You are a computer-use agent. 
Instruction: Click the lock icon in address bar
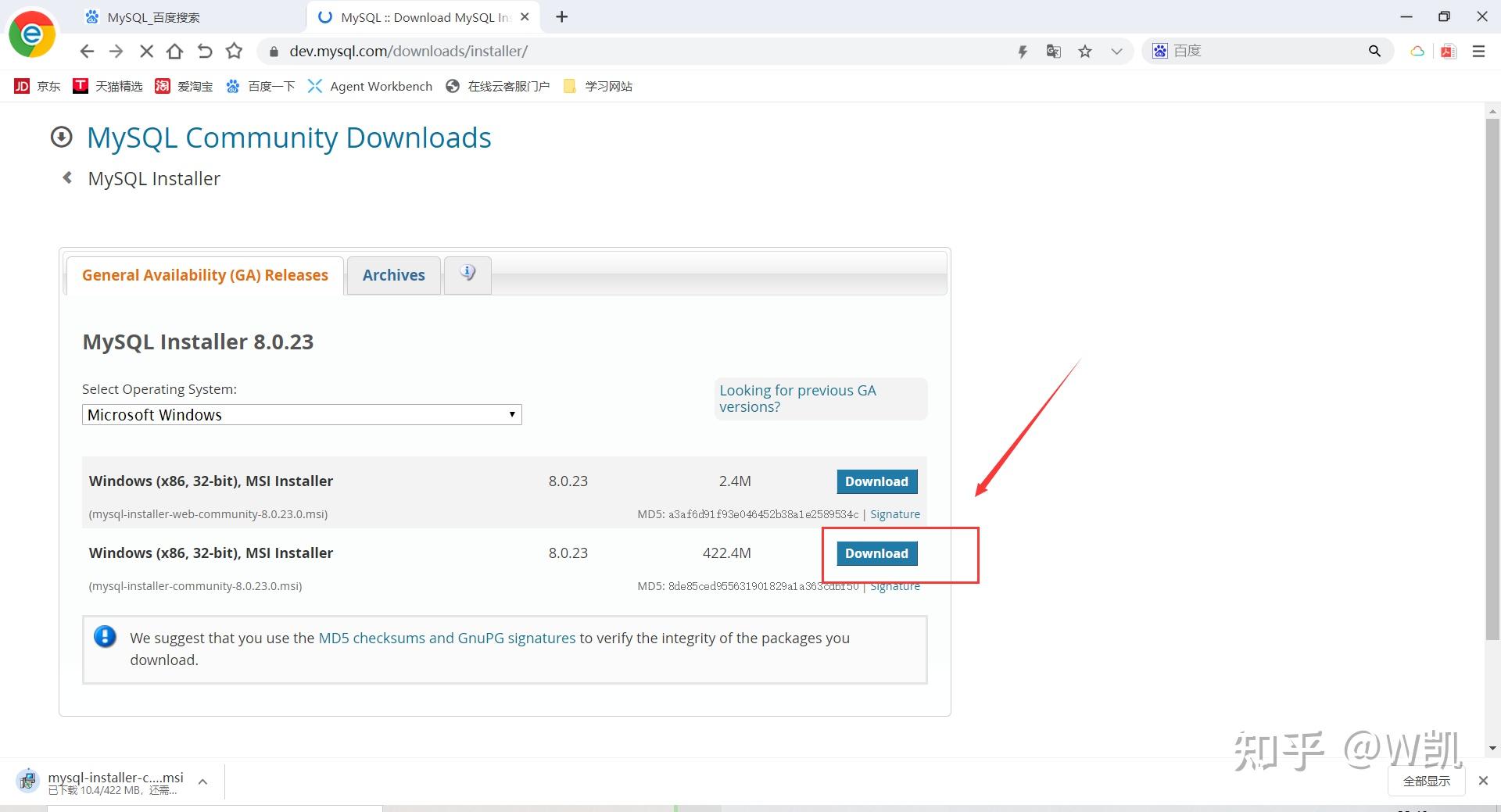(274, 52)
